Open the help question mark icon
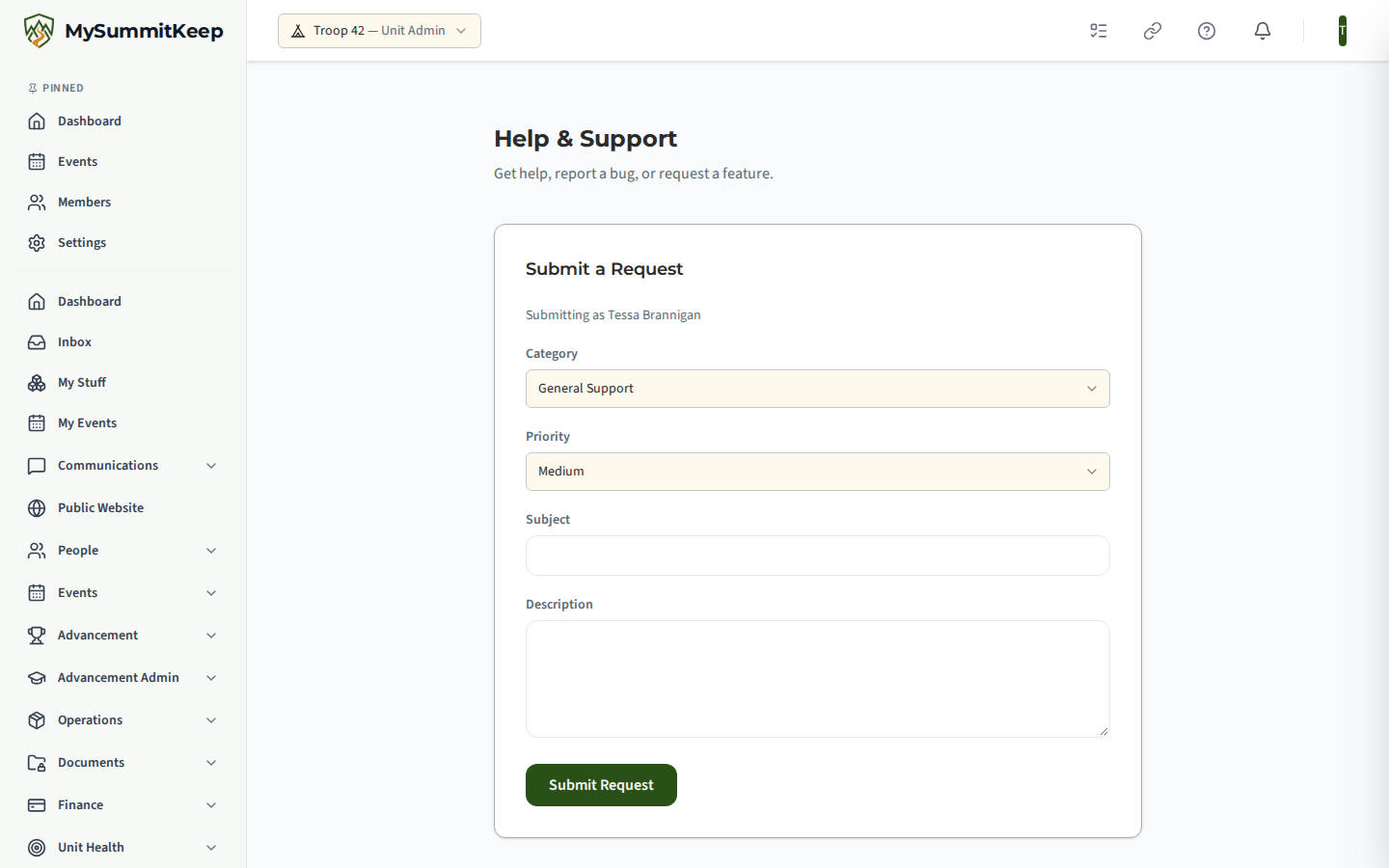1389x868 pixels. (1207, 31)
